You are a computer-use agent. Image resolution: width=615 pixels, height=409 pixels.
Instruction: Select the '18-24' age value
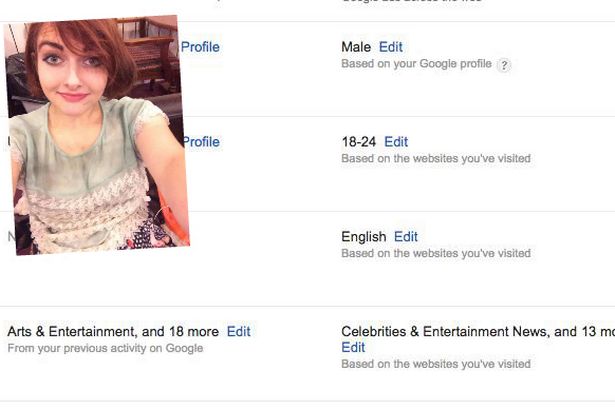tap(358, 142)
